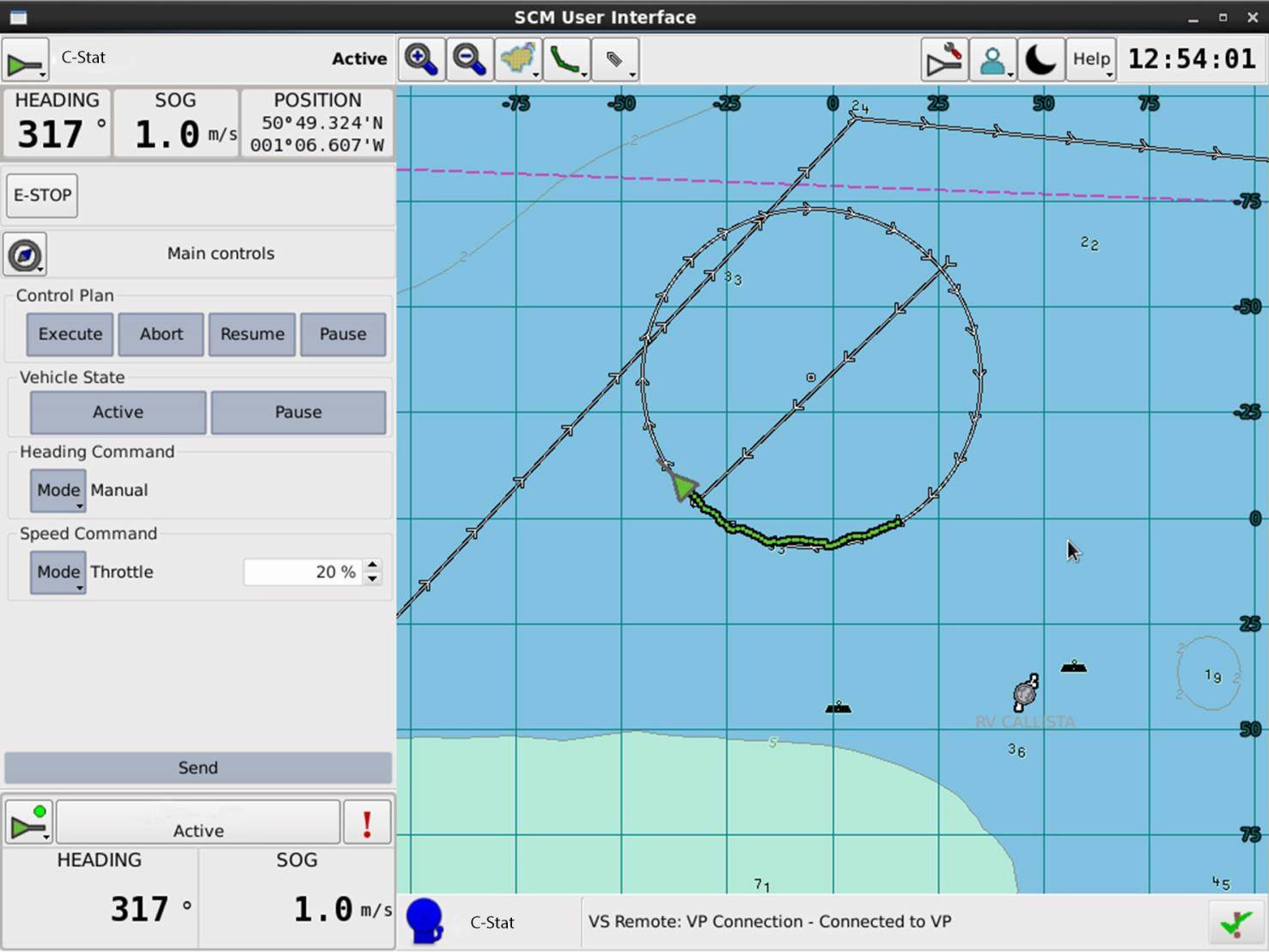The width and height of the screenshot is (1269, 952).
Task: Click the E-STOP button
Action: [x=42, y=196]
